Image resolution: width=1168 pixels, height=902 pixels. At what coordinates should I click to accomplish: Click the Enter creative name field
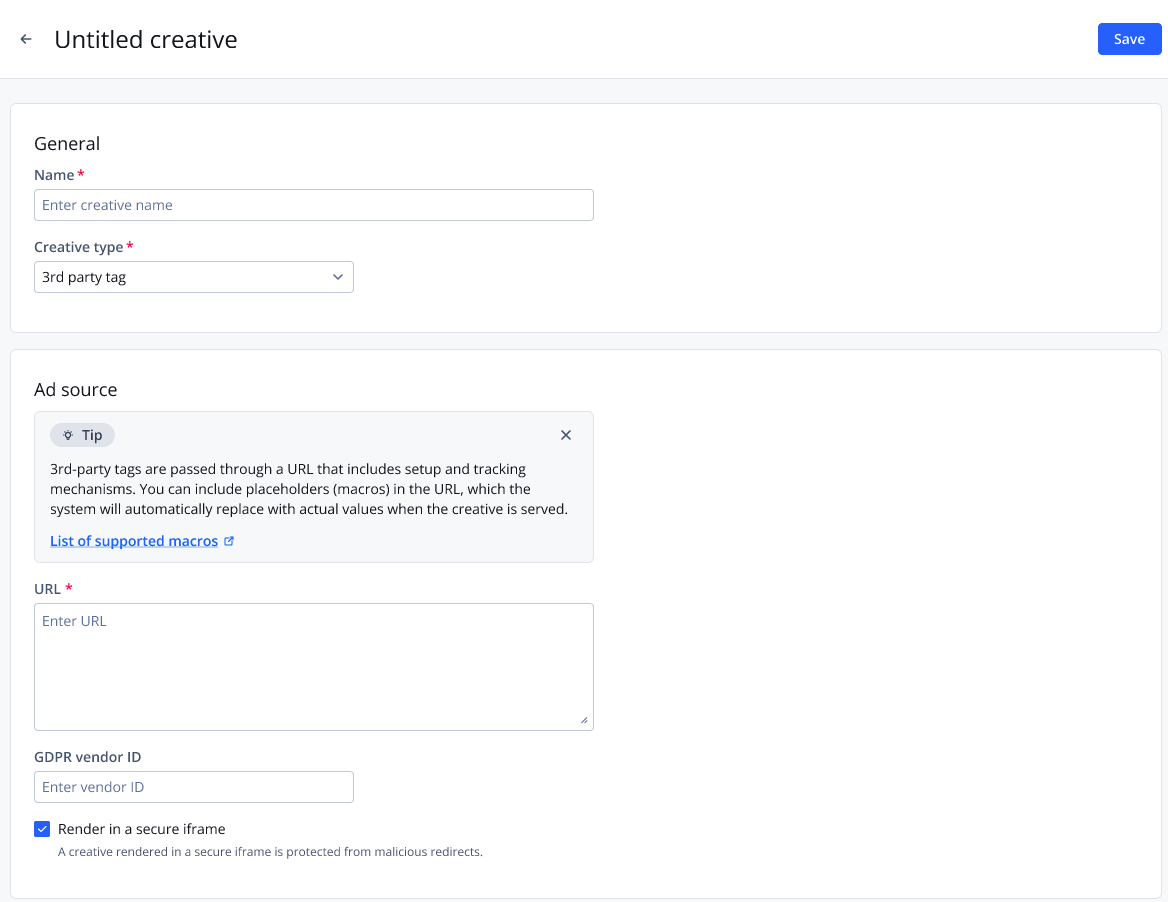click(x=313, y=205)
